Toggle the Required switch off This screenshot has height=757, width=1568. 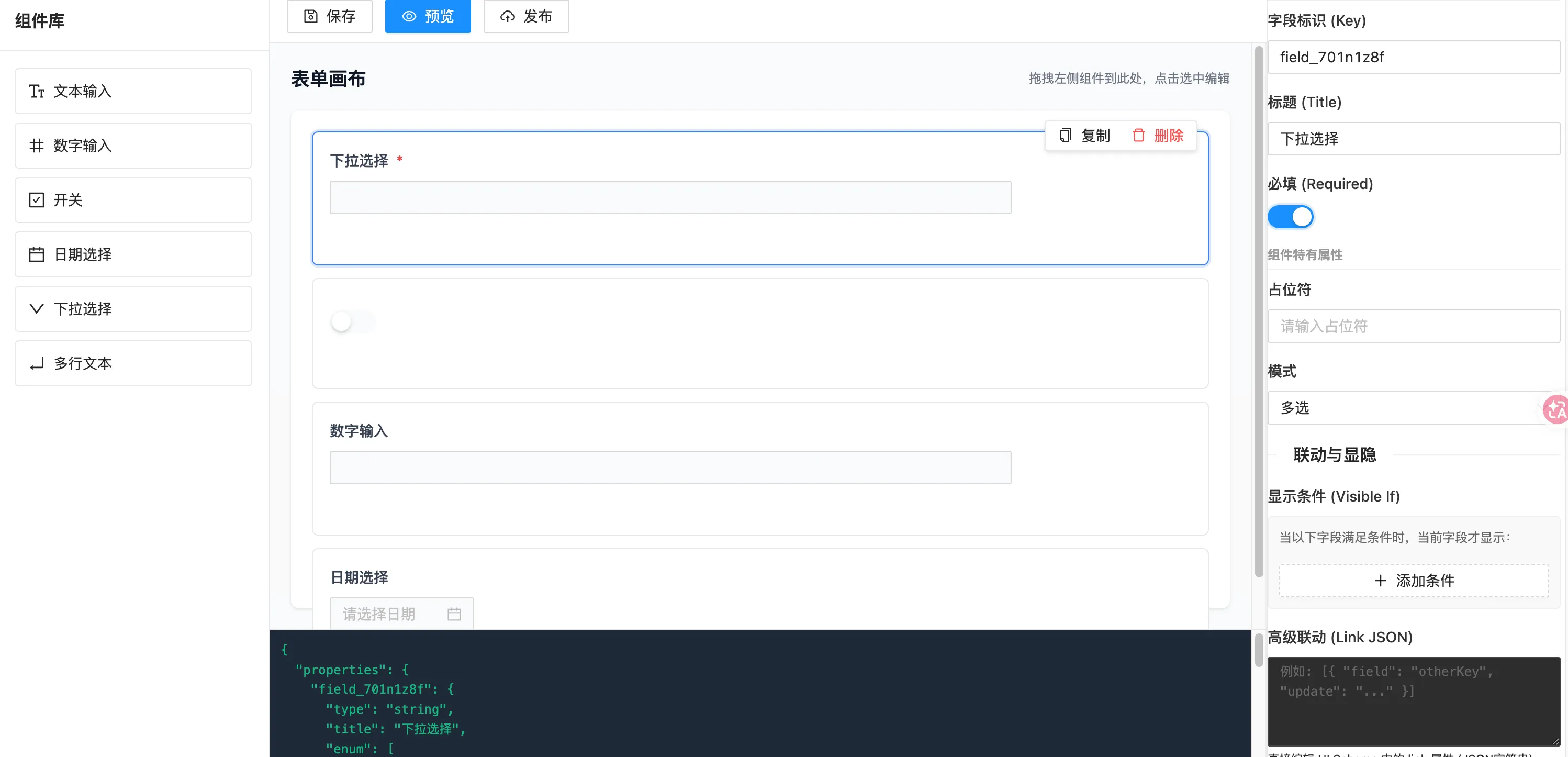(1290, 217)
